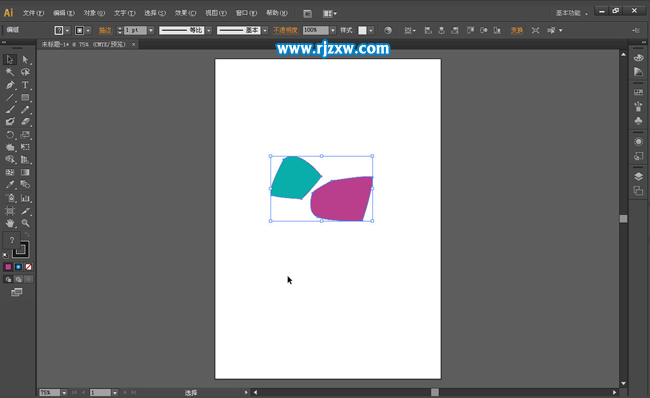This screenshot has height=398, width=650.
Task: Open the Layers panel icon in right dock
Action: click(x=638, y=176)
